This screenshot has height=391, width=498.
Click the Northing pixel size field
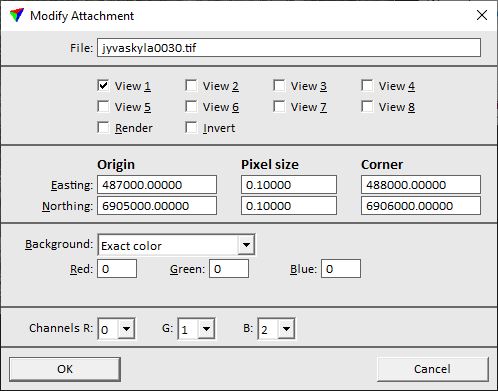(x=289, y=206)
